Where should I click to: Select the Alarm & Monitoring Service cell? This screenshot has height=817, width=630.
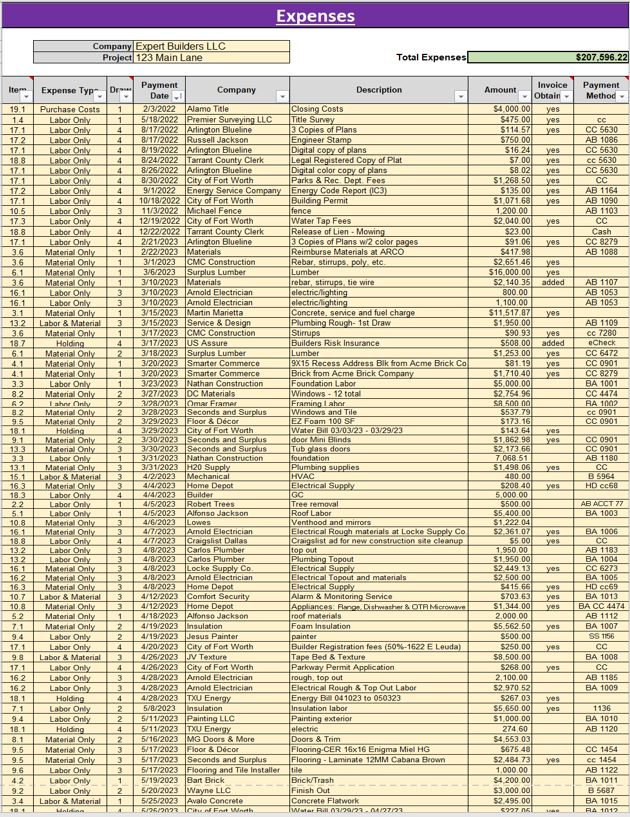pyautogui.click(x=379, y=596)
